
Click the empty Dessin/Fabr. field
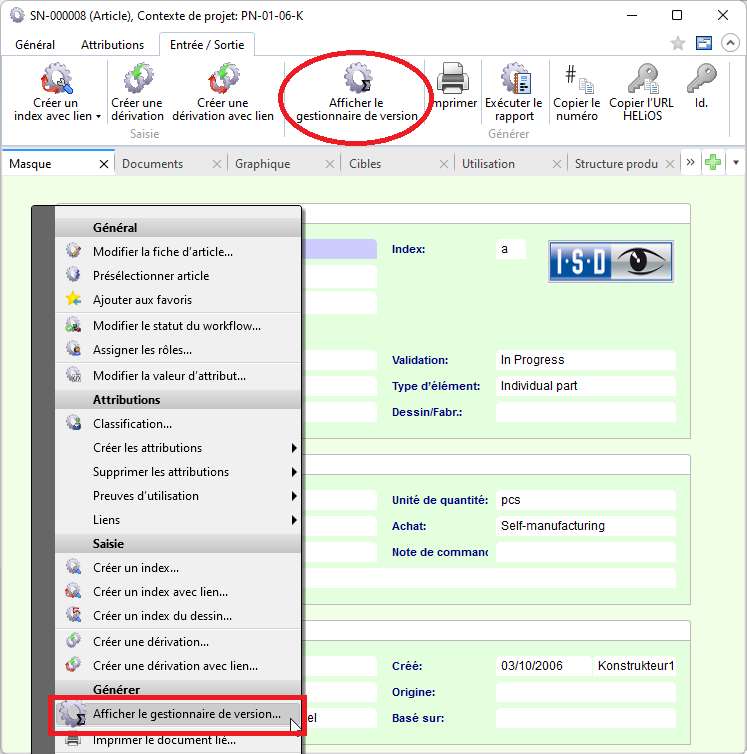coord(585,412)
